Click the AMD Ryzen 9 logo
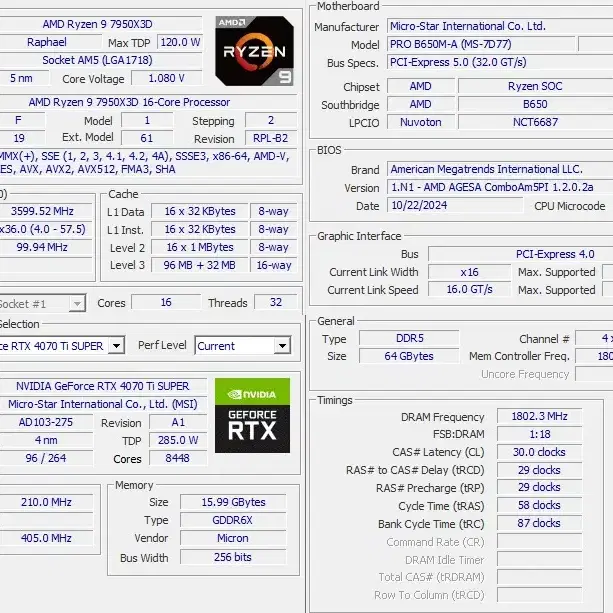Viewport: 613px width, 613px height. click(255, 51)
